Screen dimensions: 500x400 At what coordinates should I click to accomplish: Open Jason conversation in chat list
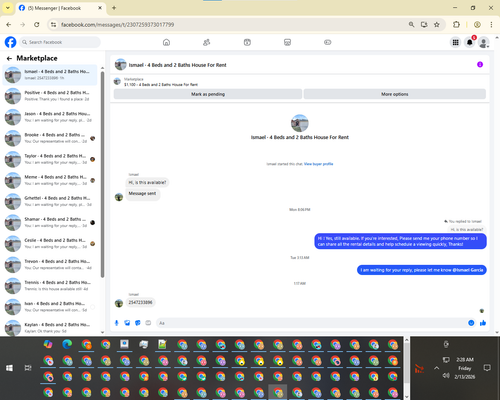(50, 117)
